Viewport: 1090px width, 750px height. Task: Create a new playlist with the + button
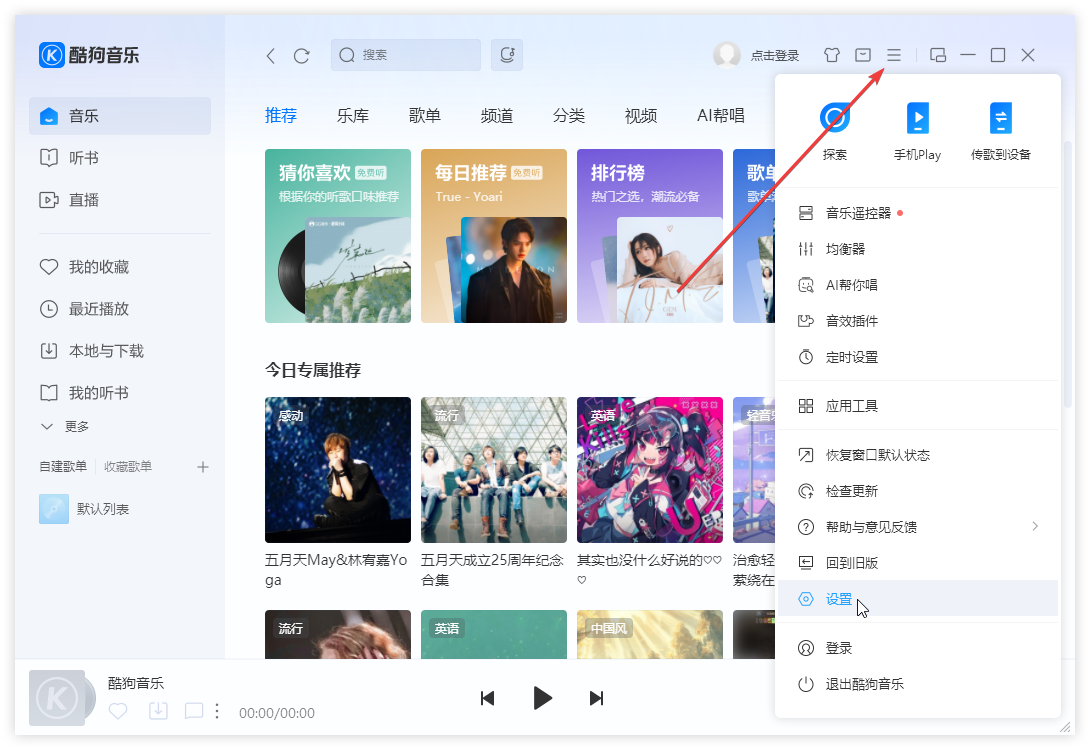(203, 466)
